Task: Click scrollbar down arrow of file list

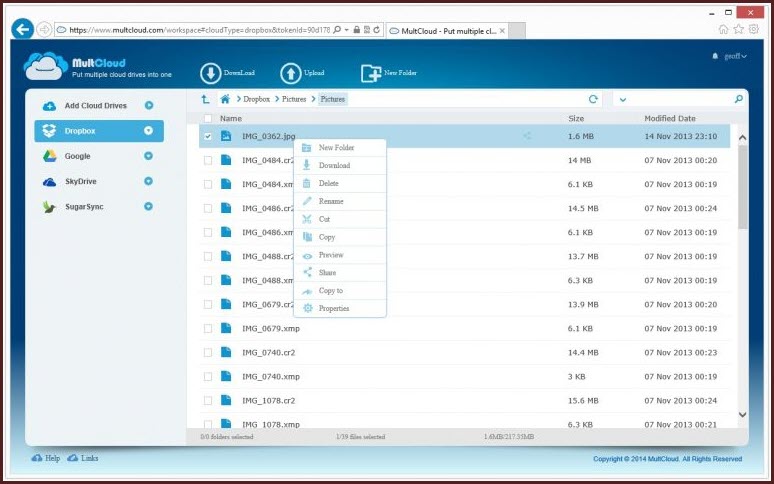Action: point(742,414)
